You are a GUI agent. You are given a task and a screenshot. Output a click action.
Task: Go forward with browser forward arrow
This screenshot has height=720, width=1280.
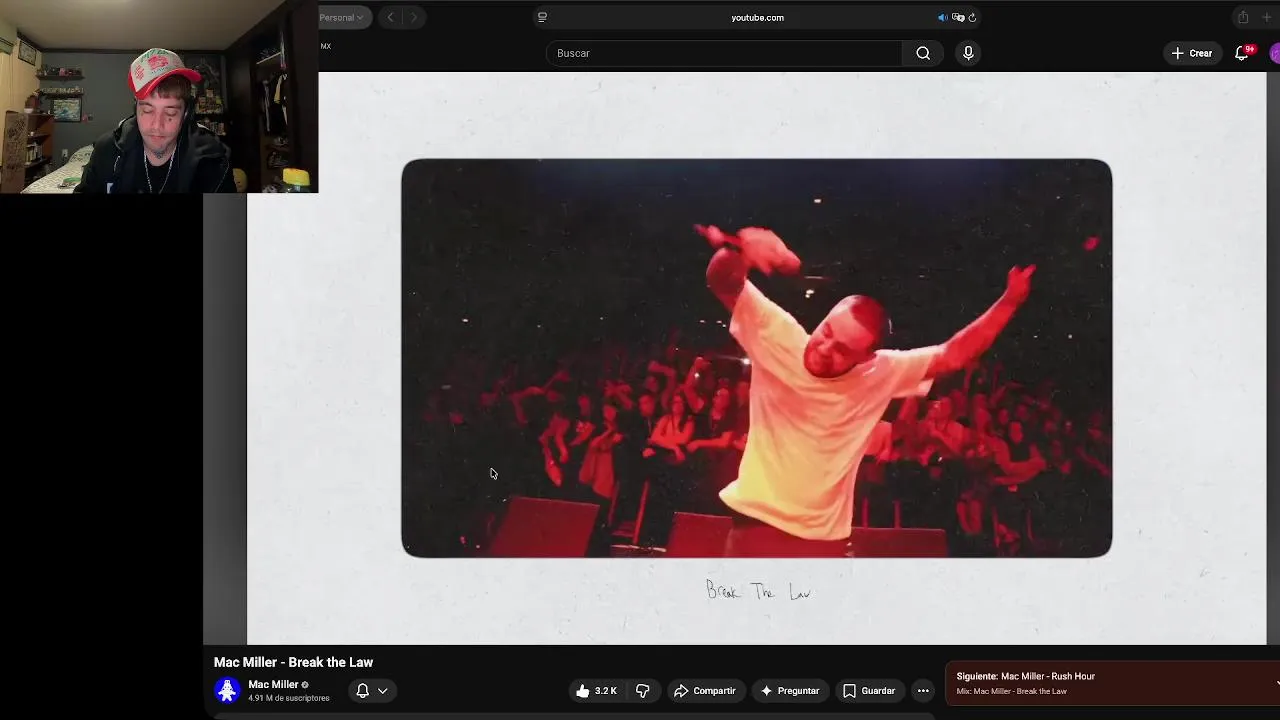click(x=413, y=17)
